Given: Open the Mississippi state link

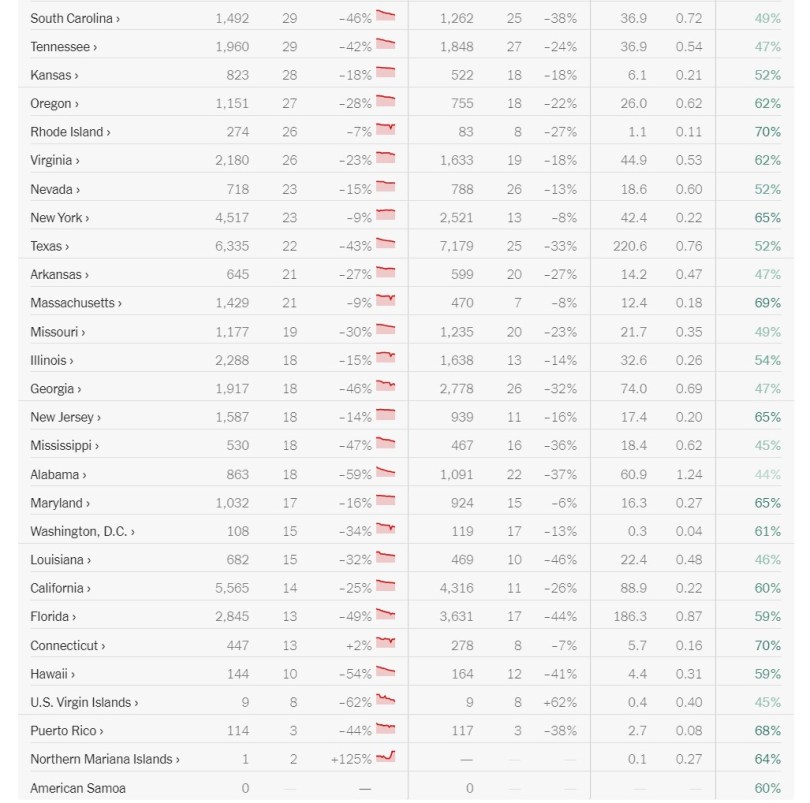Looking at the screenshot, I should (x=64, y=446).
